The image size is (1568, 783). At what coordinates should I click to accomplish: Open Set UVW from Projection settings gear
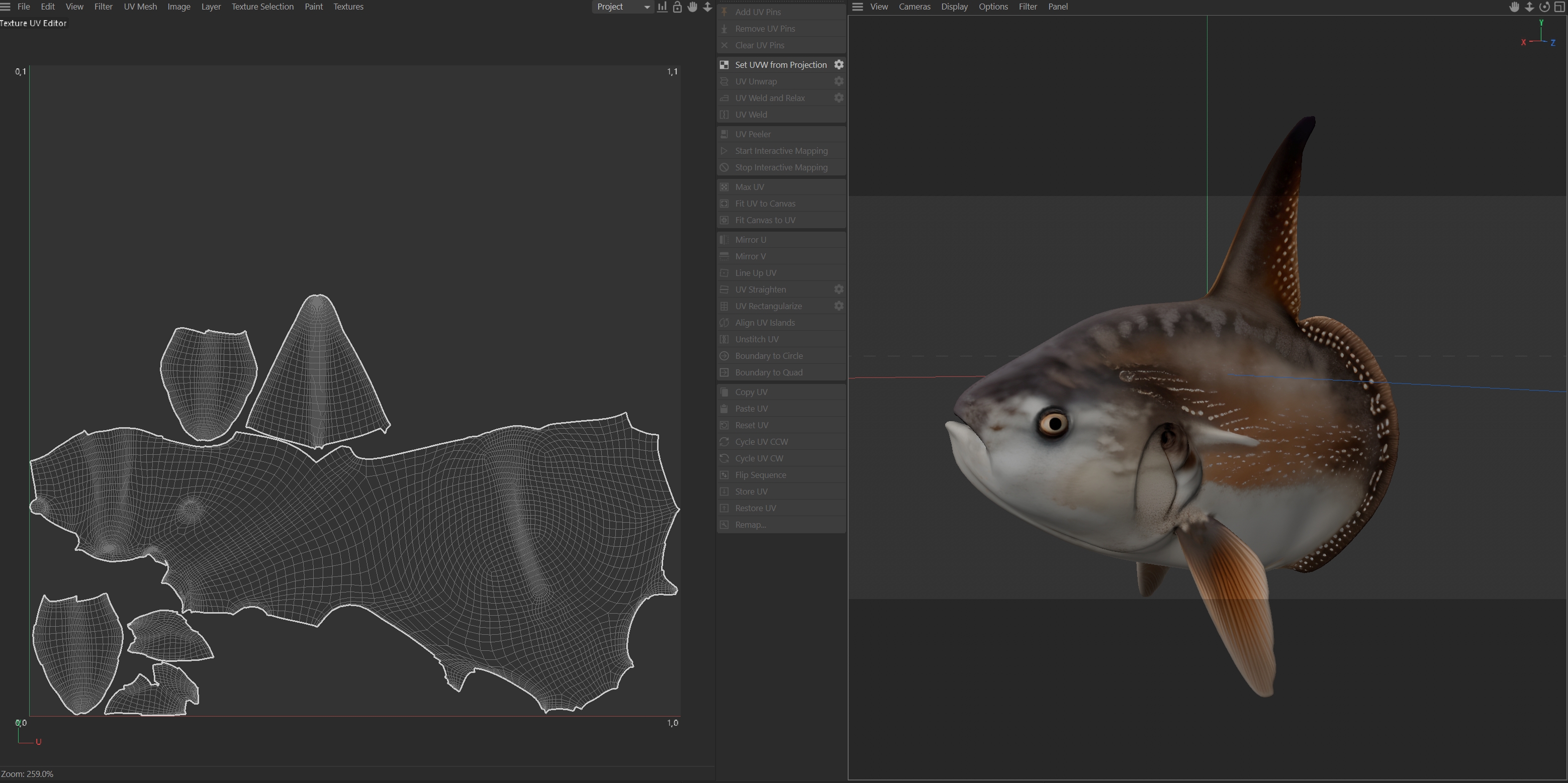[839, 64]
